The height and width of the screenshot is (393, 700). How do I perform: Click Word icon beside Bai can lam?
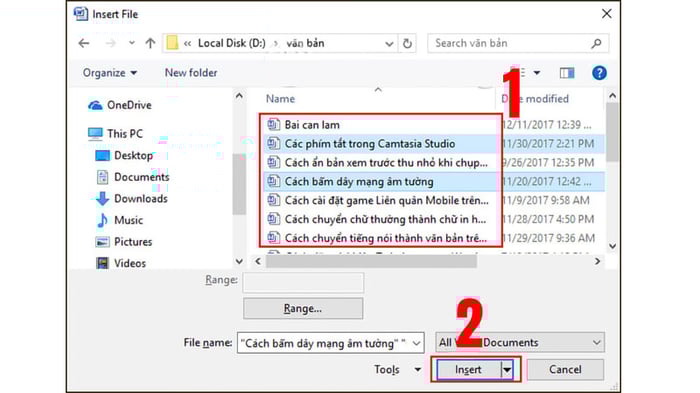(273, 125)
